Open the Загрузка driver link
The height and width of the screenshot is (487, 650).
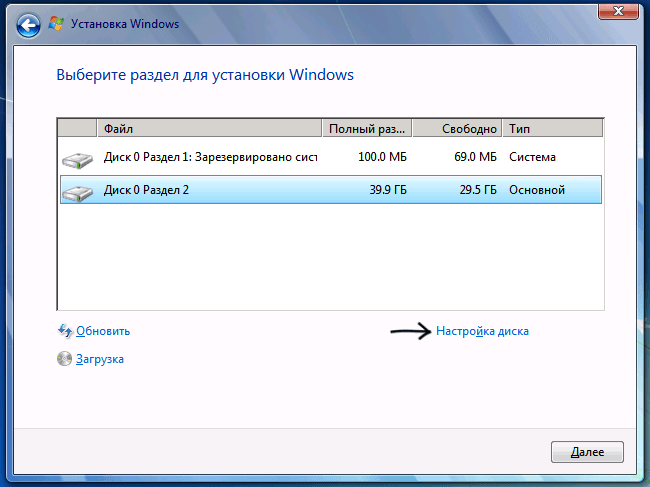click(x=100, y=359)
